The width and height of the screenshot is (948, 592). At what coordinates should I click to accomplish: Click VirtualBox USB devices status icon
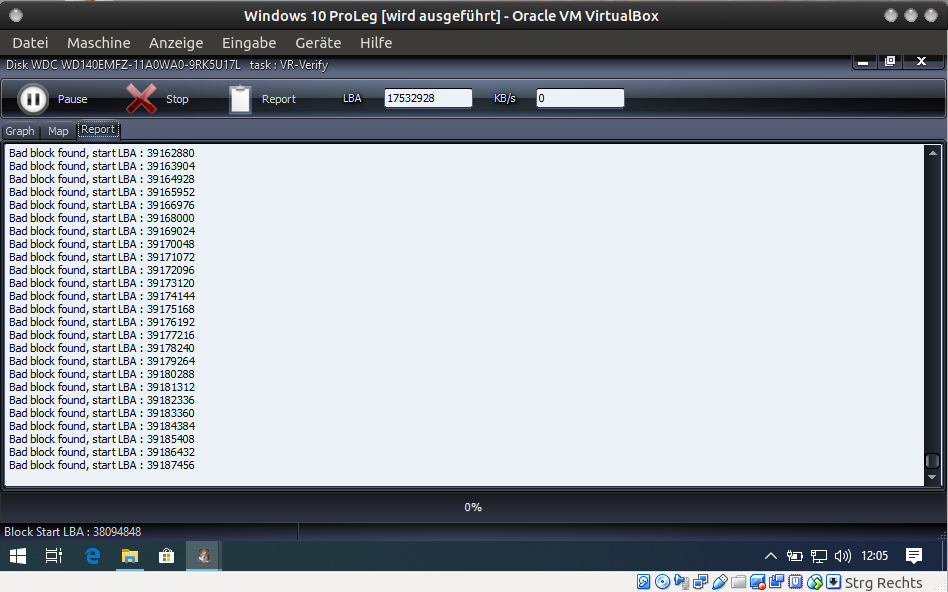pos(719,582)
